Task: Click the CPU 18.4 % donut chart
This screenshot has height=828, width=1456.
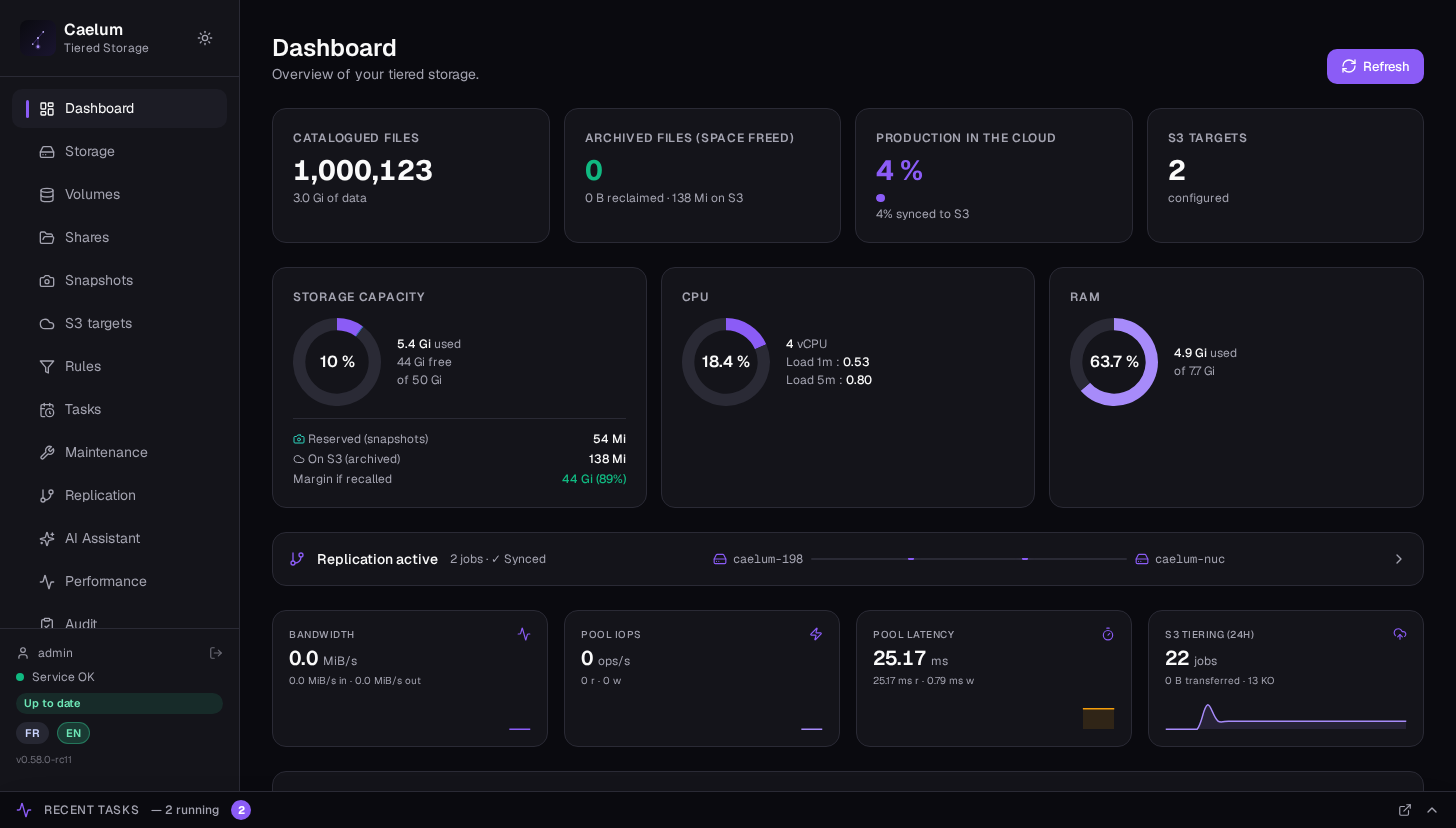Action: (726, 362)
